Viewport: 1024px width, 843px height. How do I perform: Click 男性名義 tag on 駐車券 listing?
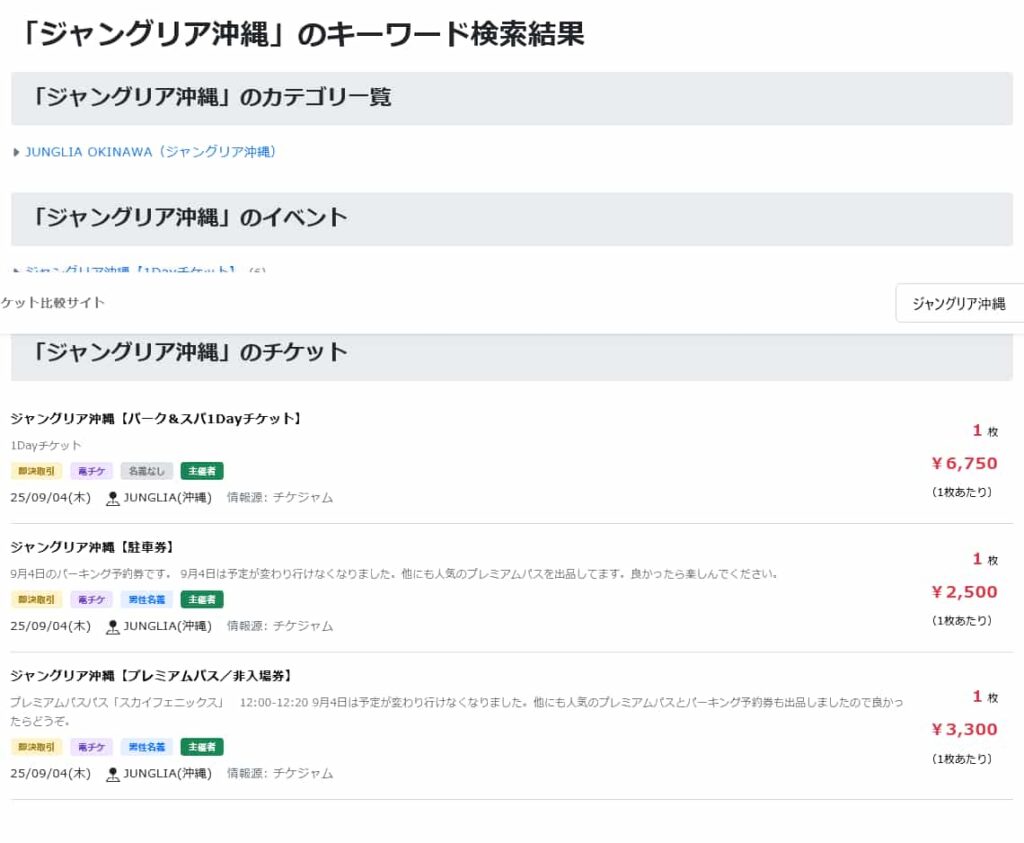(x=147, y=599)
